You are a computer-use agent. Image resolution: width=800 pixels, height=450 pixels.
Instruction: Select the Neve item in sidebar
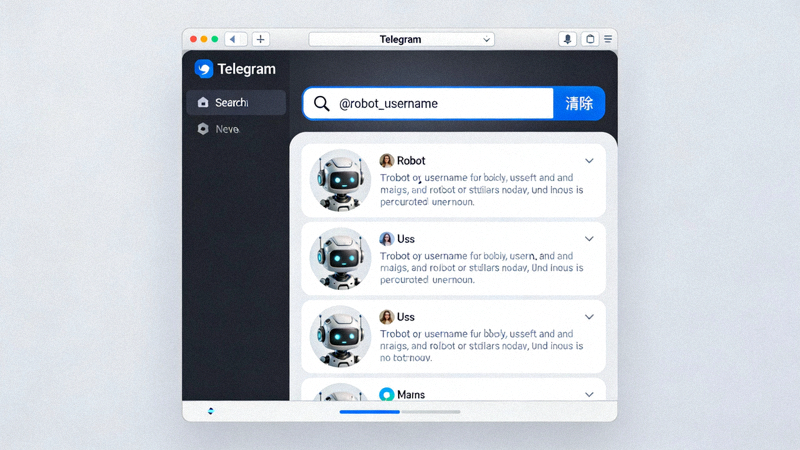(x=226, y=129)
